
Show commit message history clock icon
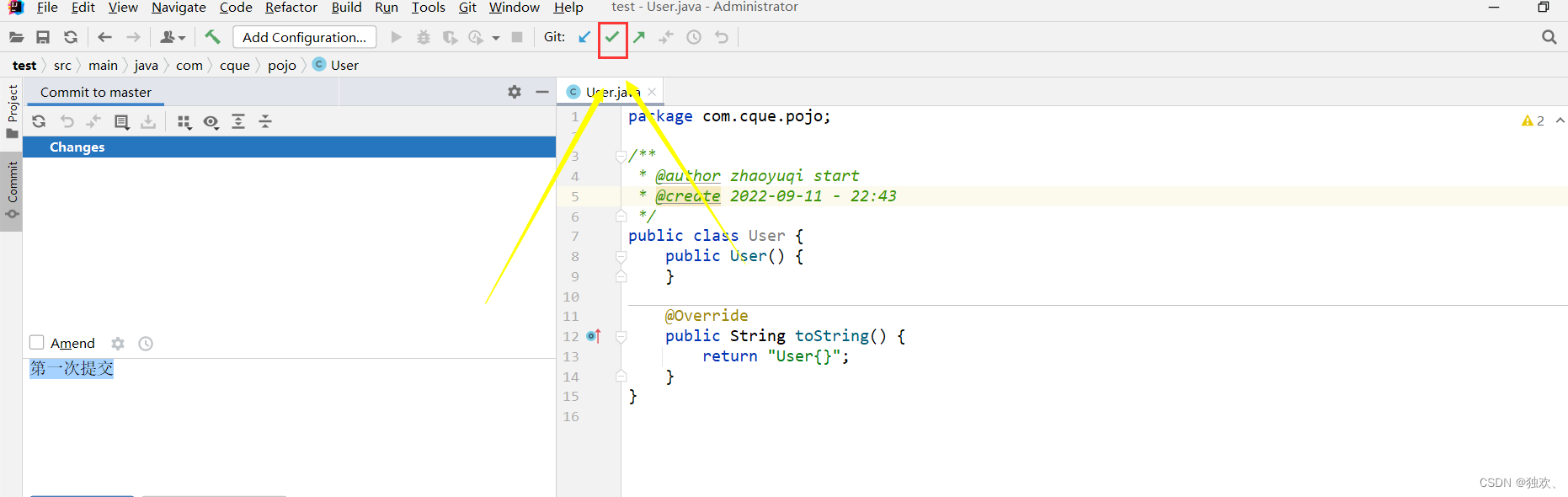pos(146,344)
